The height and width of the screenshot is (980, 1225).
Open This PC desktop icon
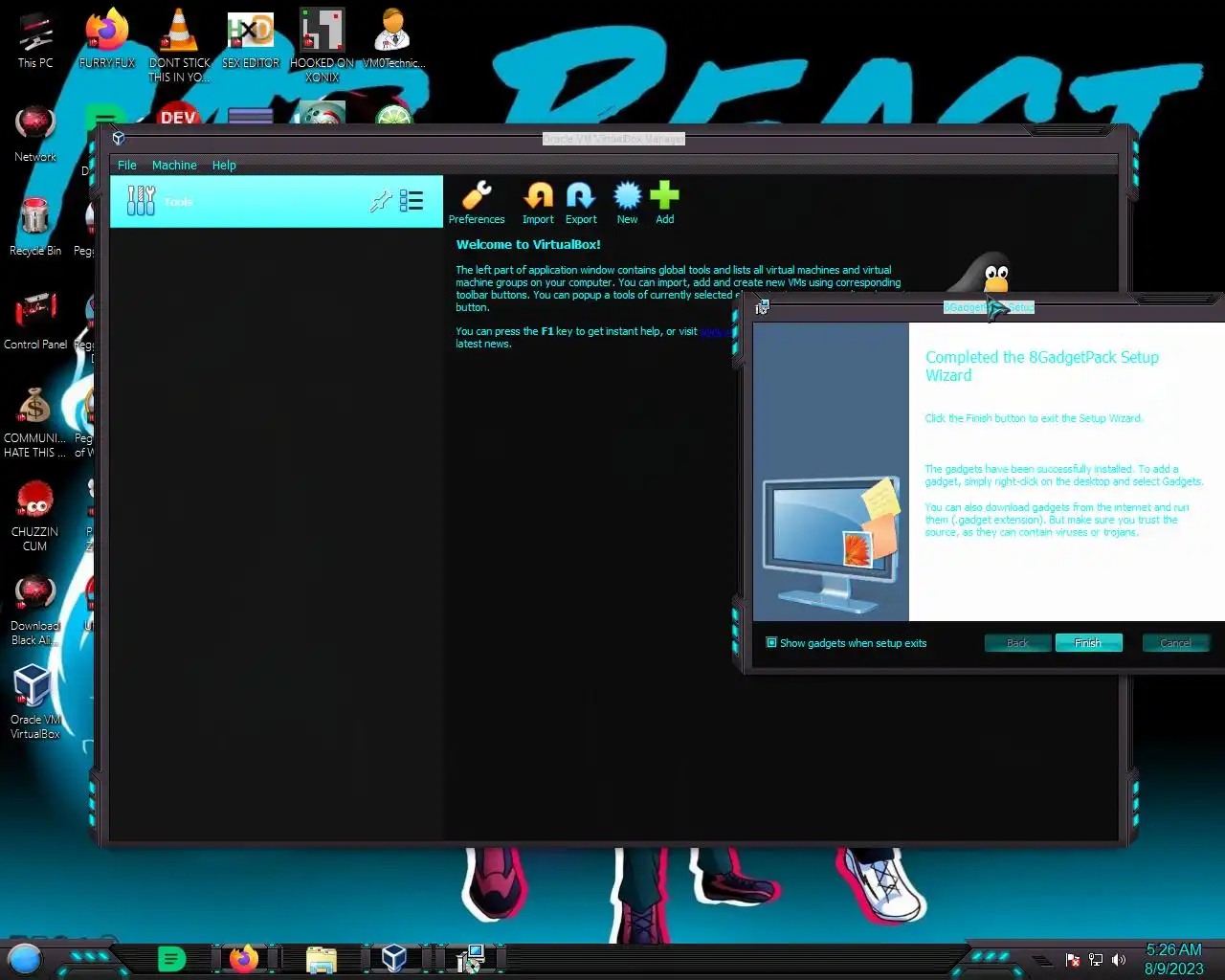click(35, 40)
